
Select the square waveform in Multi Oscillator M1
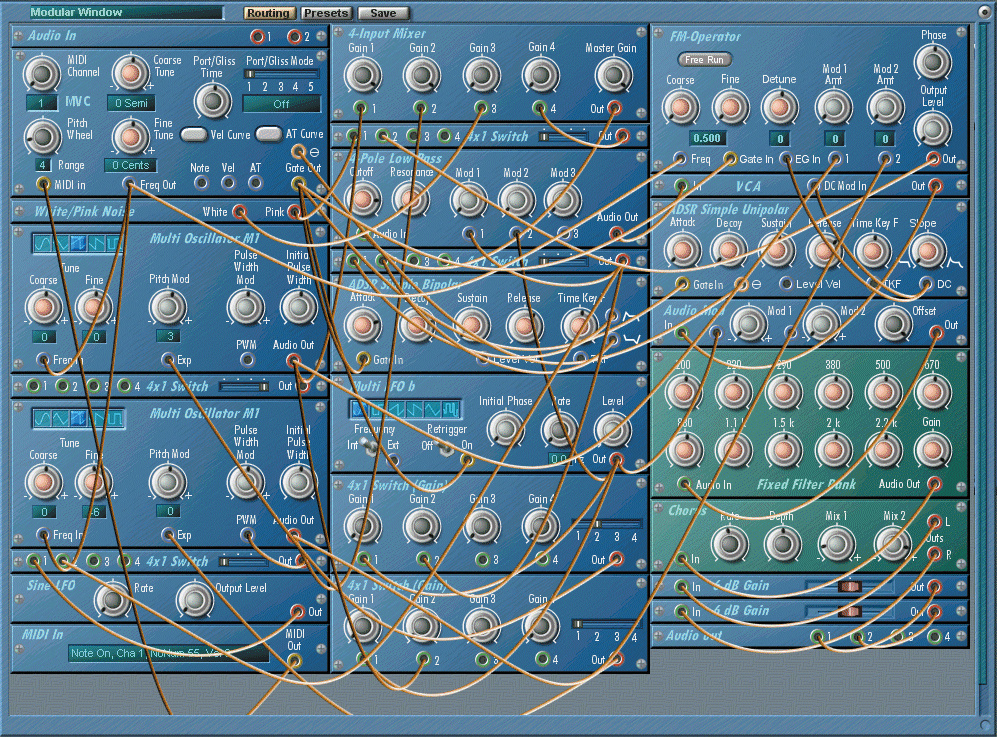pyautogui.click(x=116, y=242)
